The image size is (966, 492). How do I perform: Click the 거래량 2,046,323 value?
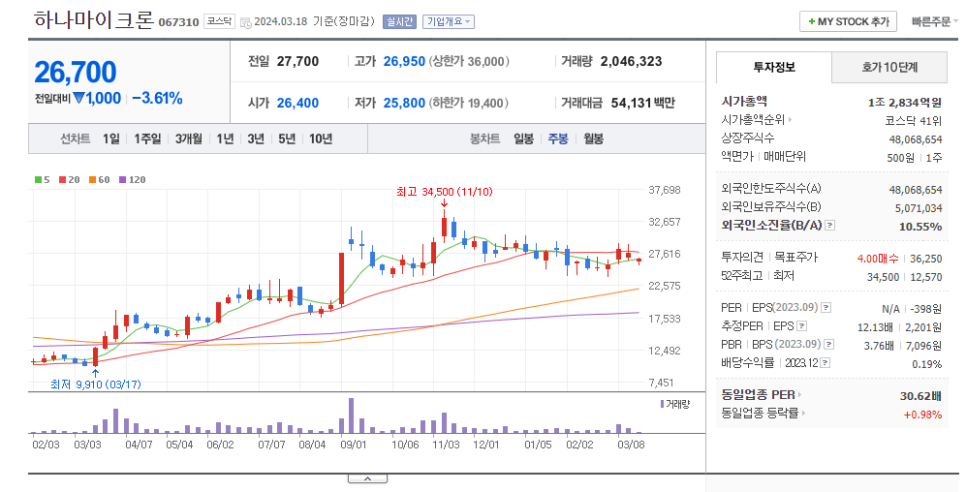click(x=631, y=62)
